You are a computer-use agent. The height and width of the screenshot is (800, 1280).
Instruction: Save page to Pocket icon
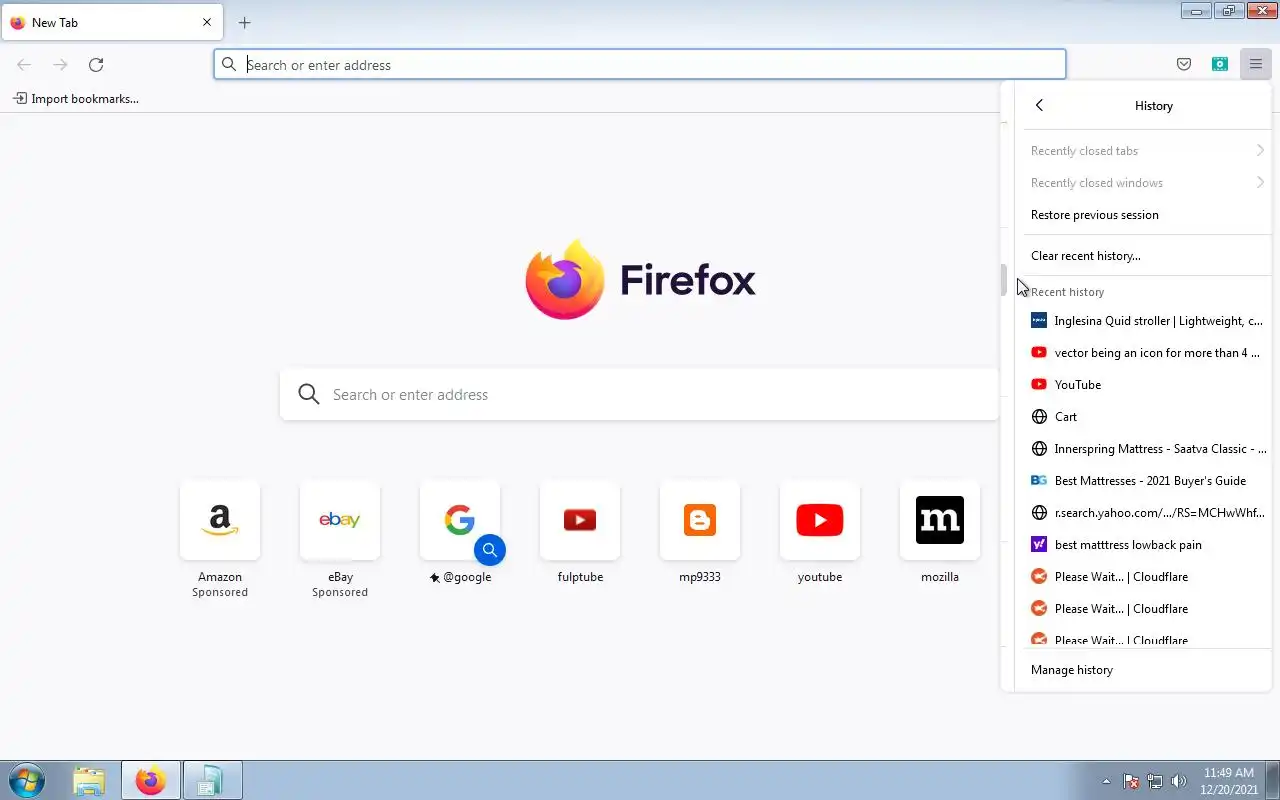(1184, 64)
